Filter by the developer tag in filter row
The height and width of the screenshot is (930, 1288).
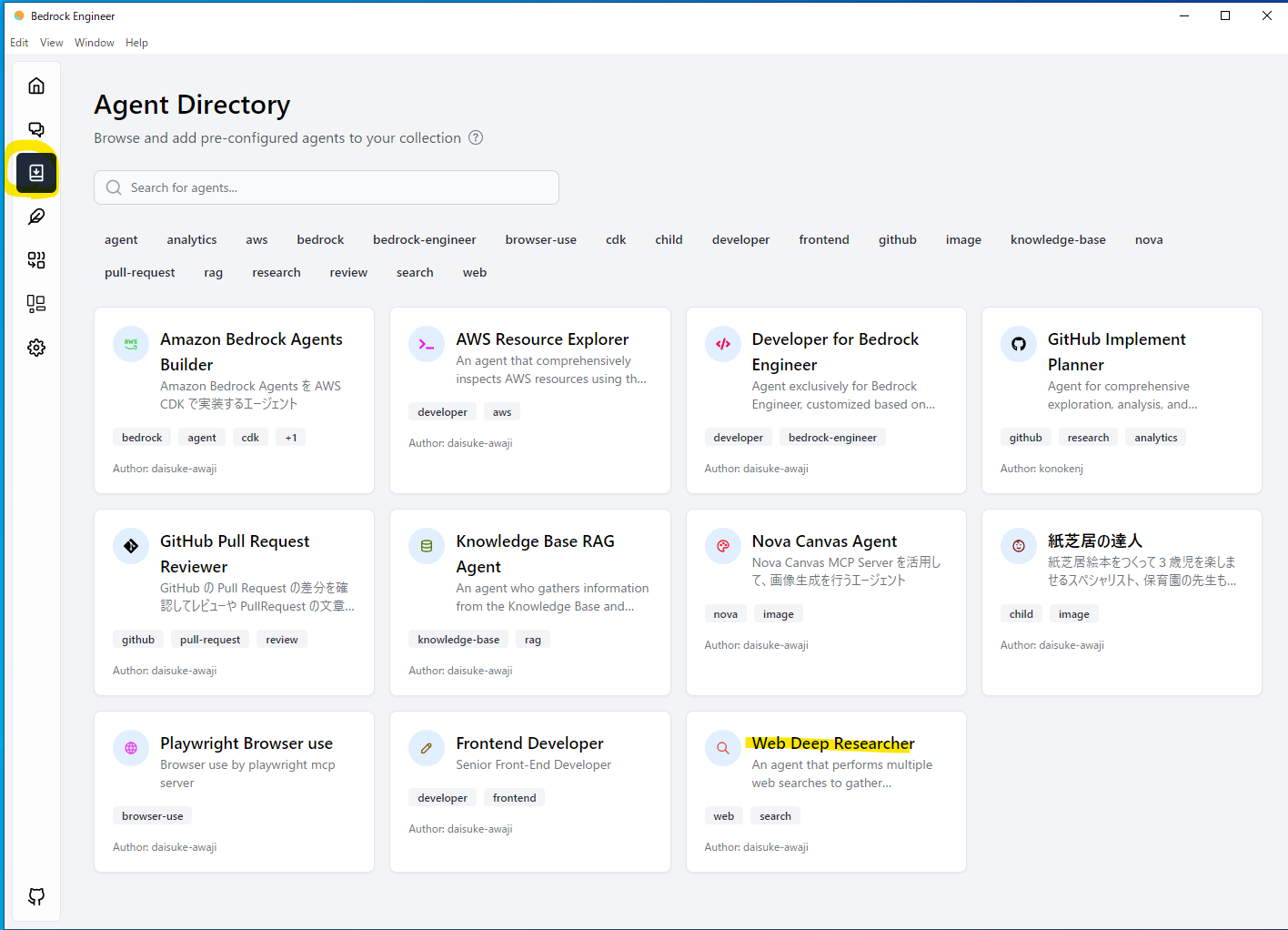[x=740, y=240]
